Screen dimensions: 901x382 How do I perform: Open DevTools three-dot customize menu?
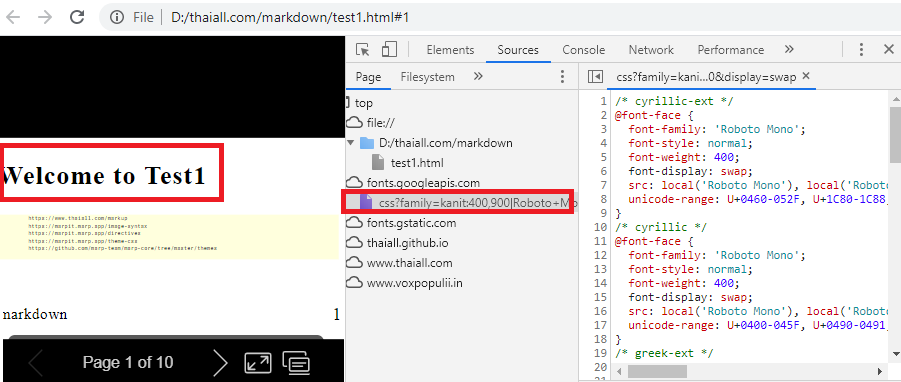pos(861,49)
